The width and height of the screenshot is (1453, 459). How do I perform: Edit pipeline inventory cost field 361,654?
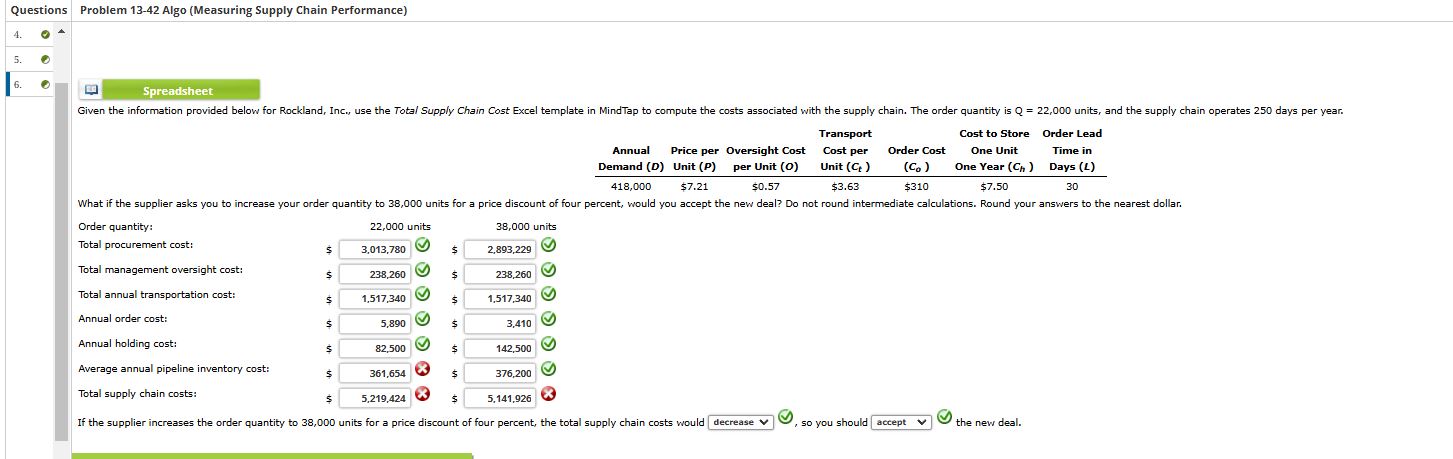(x=375, y=374)
